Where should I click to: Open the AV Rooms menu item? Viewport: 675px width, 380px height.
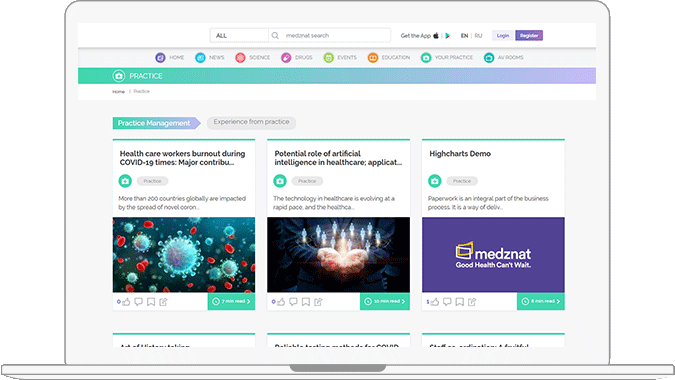pyautogui.click(x=511, y=57)
